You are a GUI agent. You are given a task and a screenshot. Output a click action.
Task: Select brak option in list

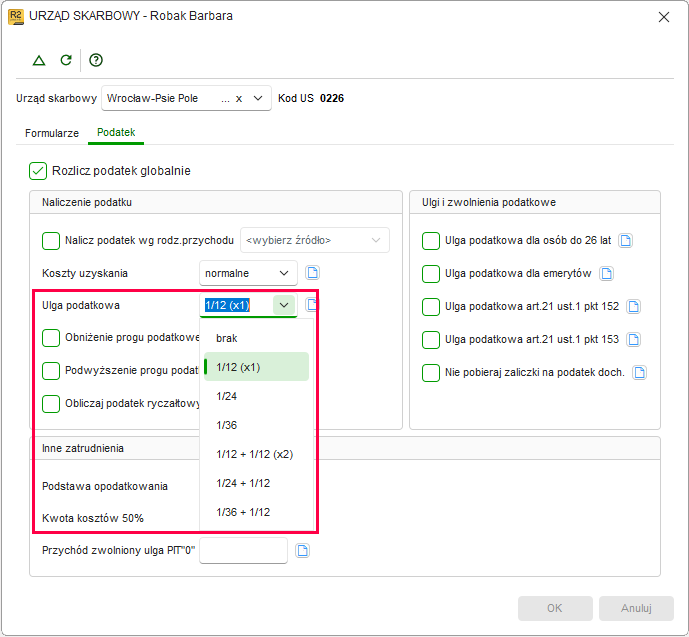pos(257,338)
